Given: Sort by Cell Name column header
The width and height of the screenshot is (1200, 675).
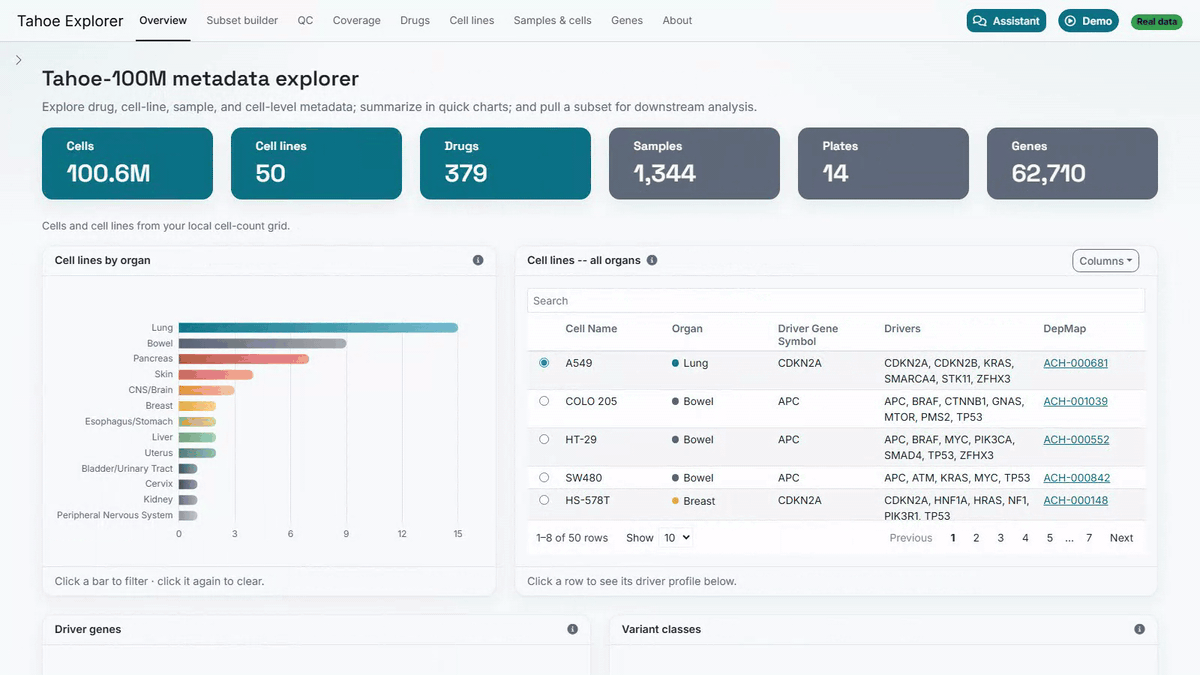Looking at the screenshot, I should 591,328.
